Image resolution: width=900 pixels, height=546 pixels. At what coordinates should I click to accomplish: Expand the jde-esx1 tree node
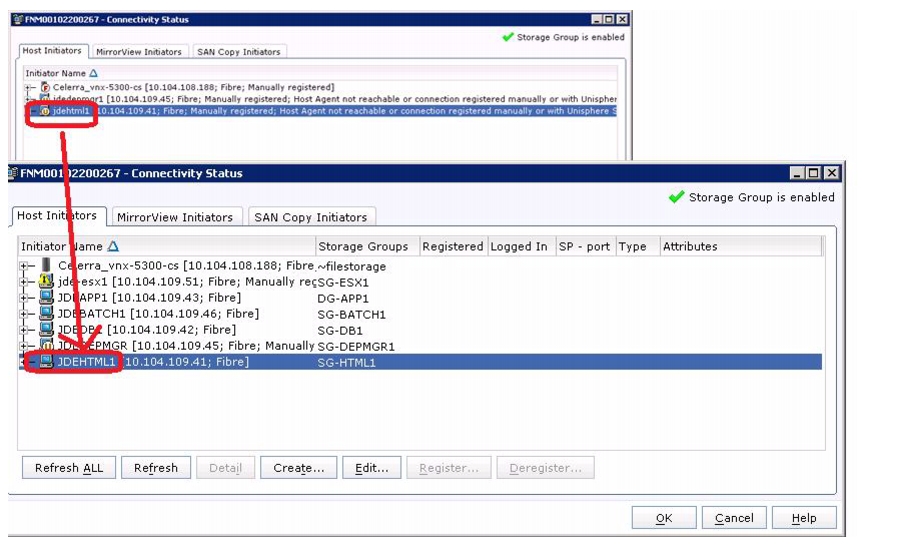[24, 282]
